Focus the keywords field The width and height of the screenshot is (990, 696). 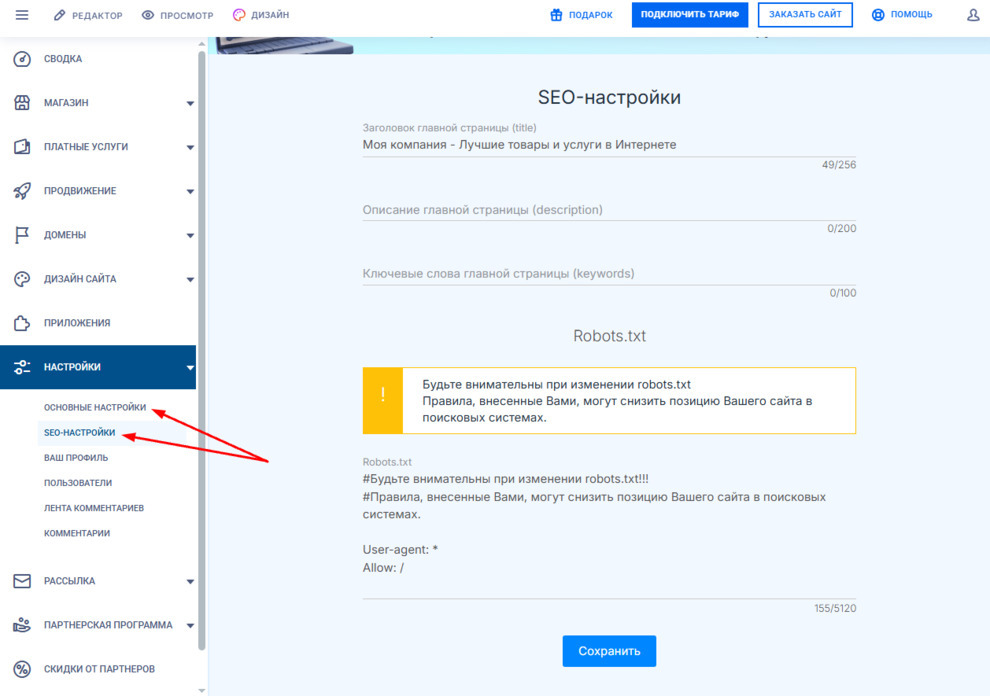pyautogui.click(x=609, y=273)
